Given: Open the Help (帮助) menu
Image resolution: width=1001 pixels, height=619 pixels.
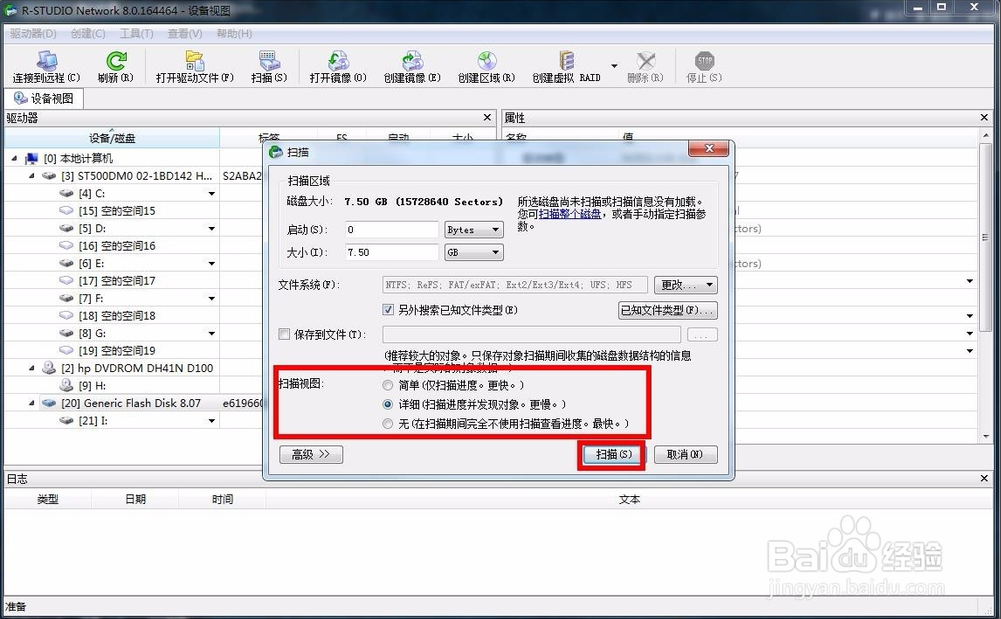Looking at the screenshot, I should (x=234, y=33).
